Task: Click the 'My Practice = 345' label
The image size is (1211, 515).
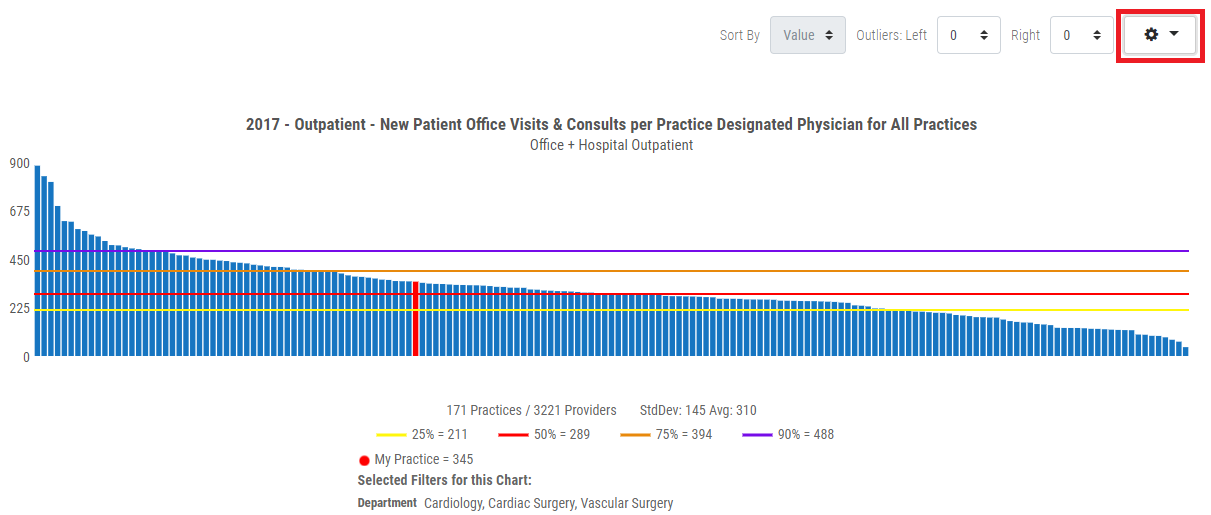Action: click(423, 460)
